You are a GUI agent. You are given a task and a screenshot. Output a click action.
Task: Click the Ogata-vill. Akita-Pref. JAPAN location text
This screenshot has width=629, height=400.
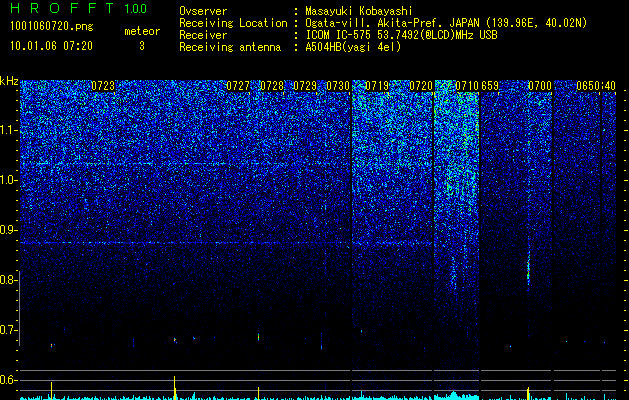[x=446, y=23]
